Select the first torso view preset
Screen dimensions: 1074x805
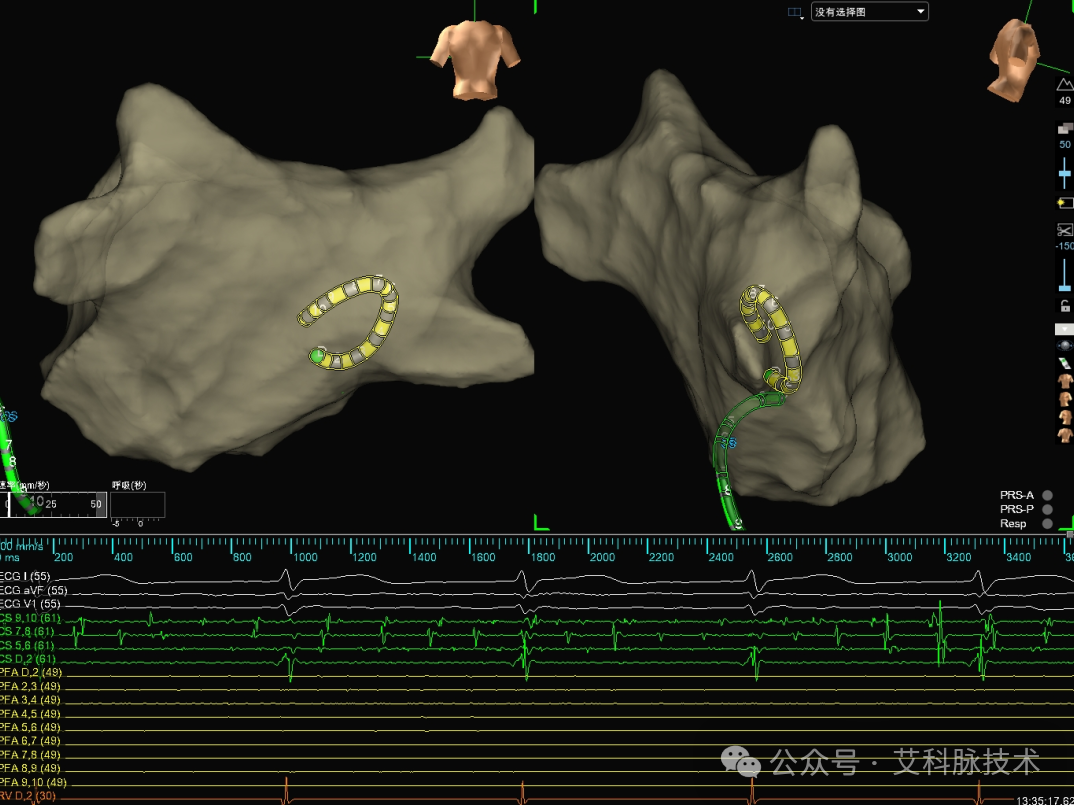tap(1064, 381)
